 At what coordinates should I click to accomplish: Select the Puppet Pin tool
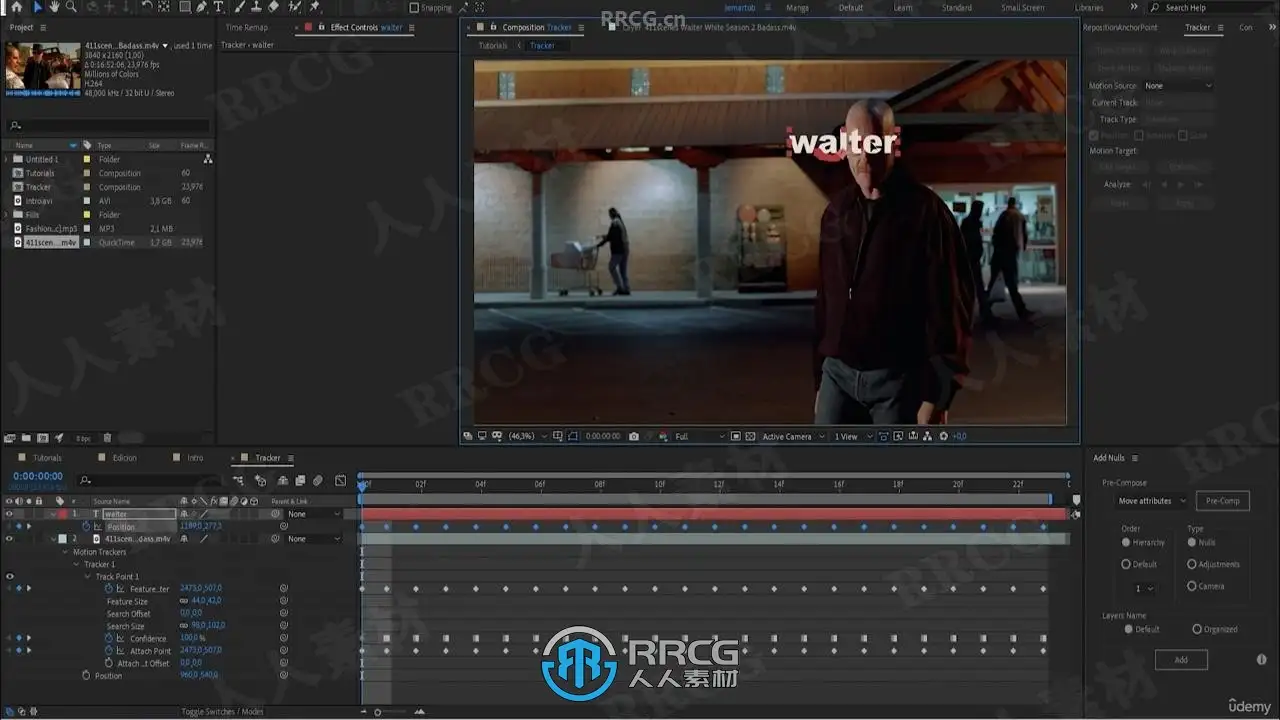[x=315, y=7]
